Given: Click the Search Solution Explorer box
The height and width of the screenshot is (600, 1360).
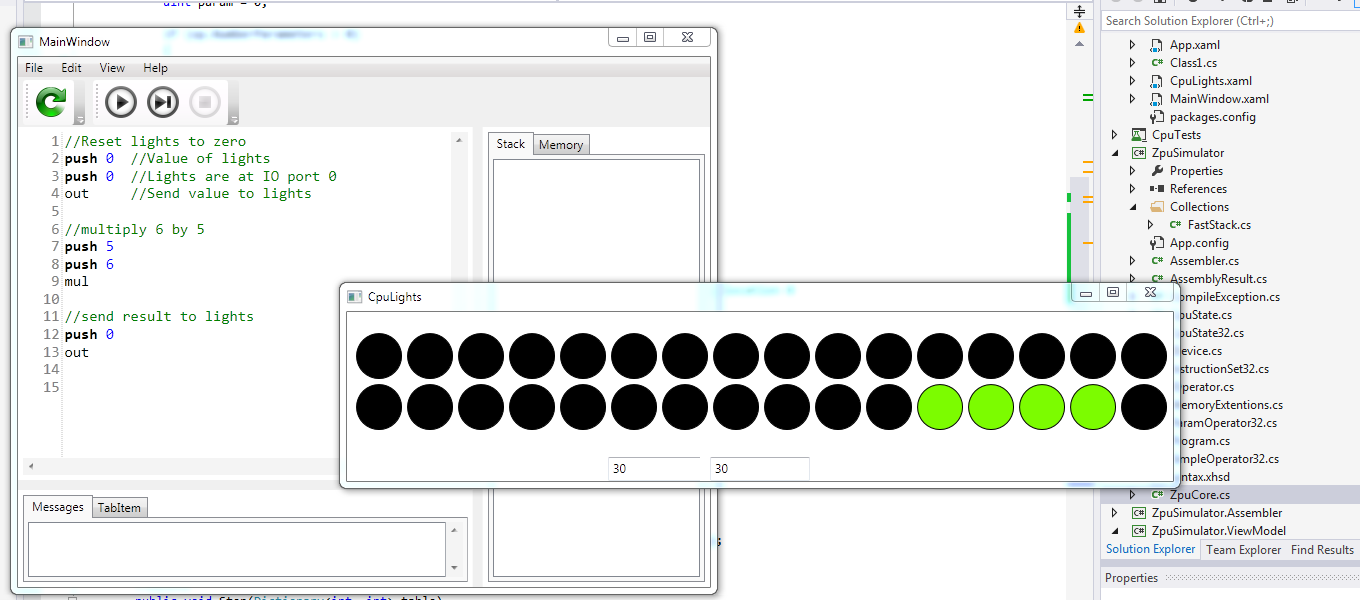Looking at the screenshot, I should point(1229,21).
